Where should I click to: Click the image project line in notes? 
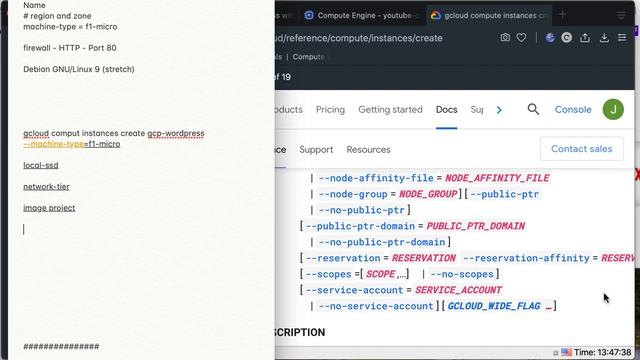click(x=49, y=208)
